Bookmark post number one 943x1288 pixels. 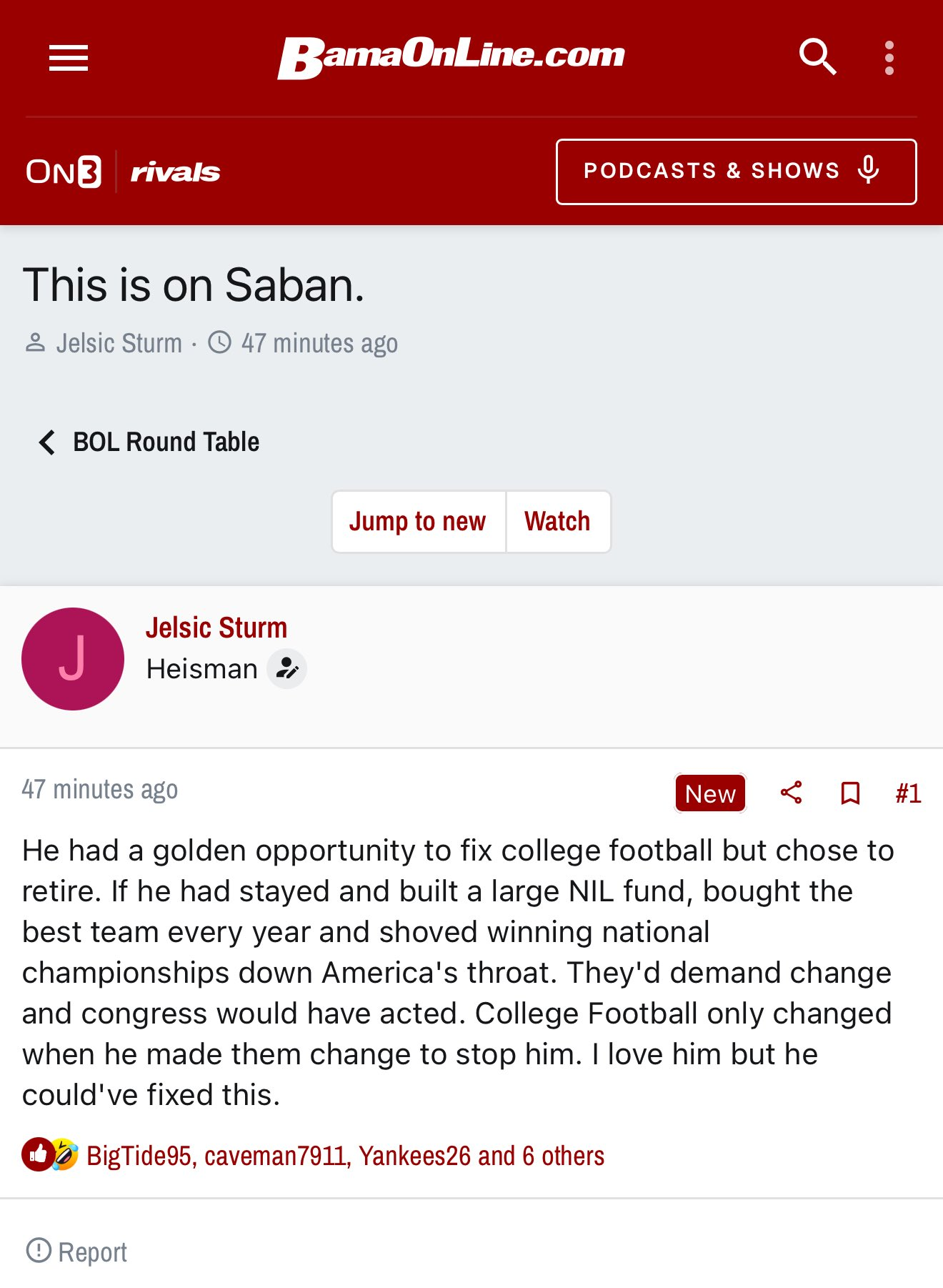coord(850,793)
